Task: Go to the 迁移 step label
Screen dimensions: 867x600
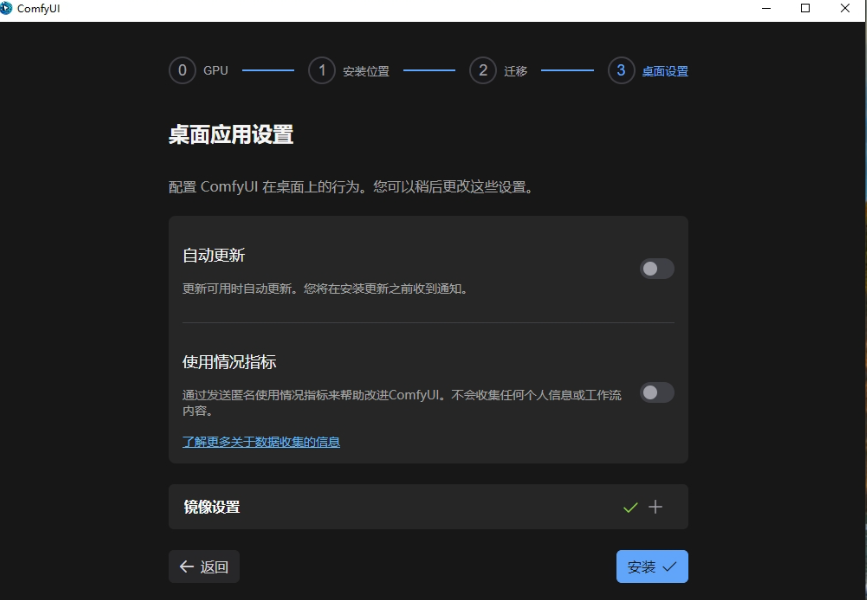Action: [x=516, y=72]
